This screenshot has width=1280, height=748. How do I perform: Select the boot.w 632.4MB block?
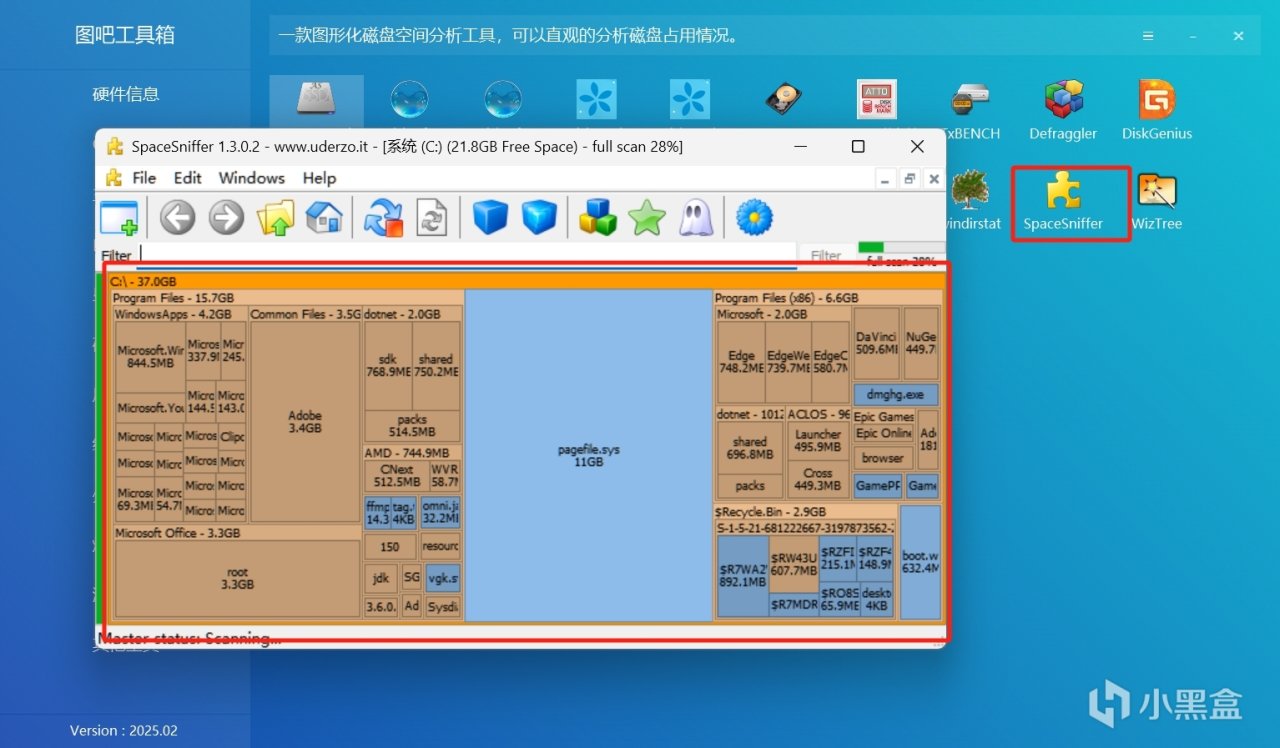[920, 562]
